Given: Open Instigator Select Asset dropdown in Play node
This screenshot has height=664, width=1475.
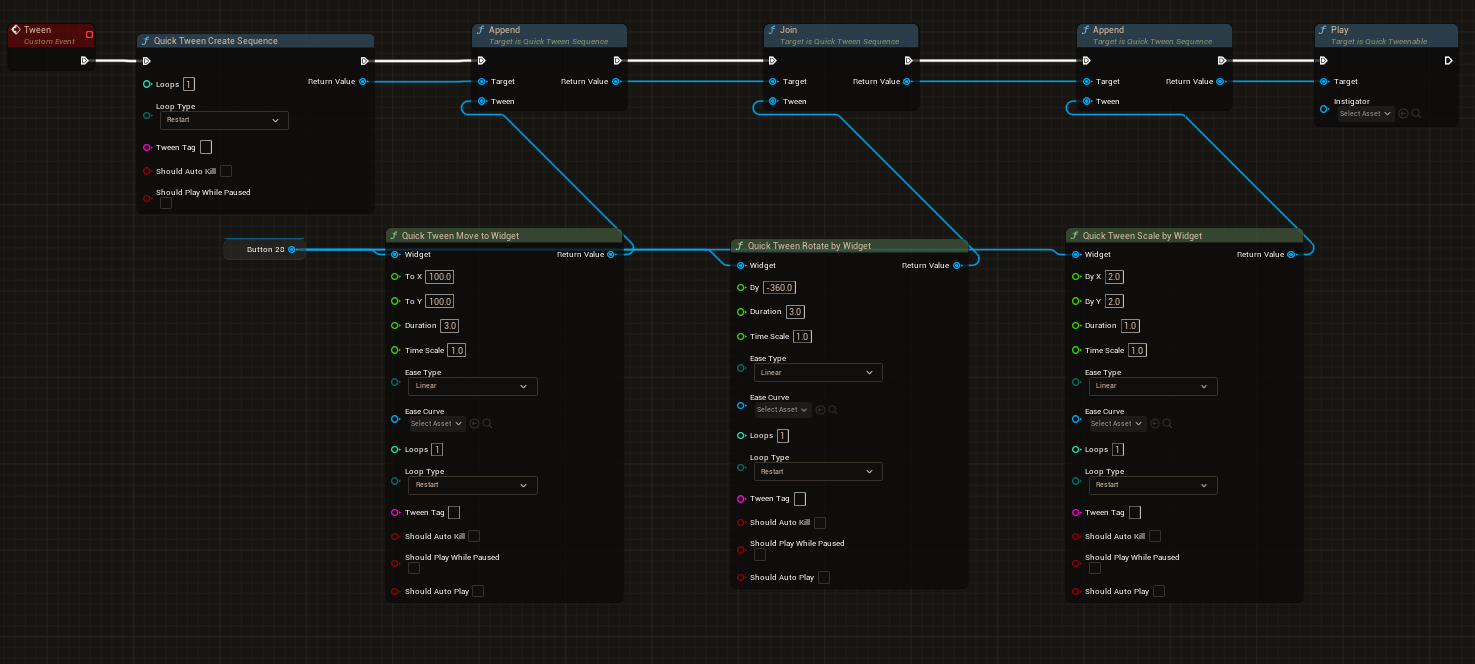Looking at the screenshot, I should (x=1365, y=114).
